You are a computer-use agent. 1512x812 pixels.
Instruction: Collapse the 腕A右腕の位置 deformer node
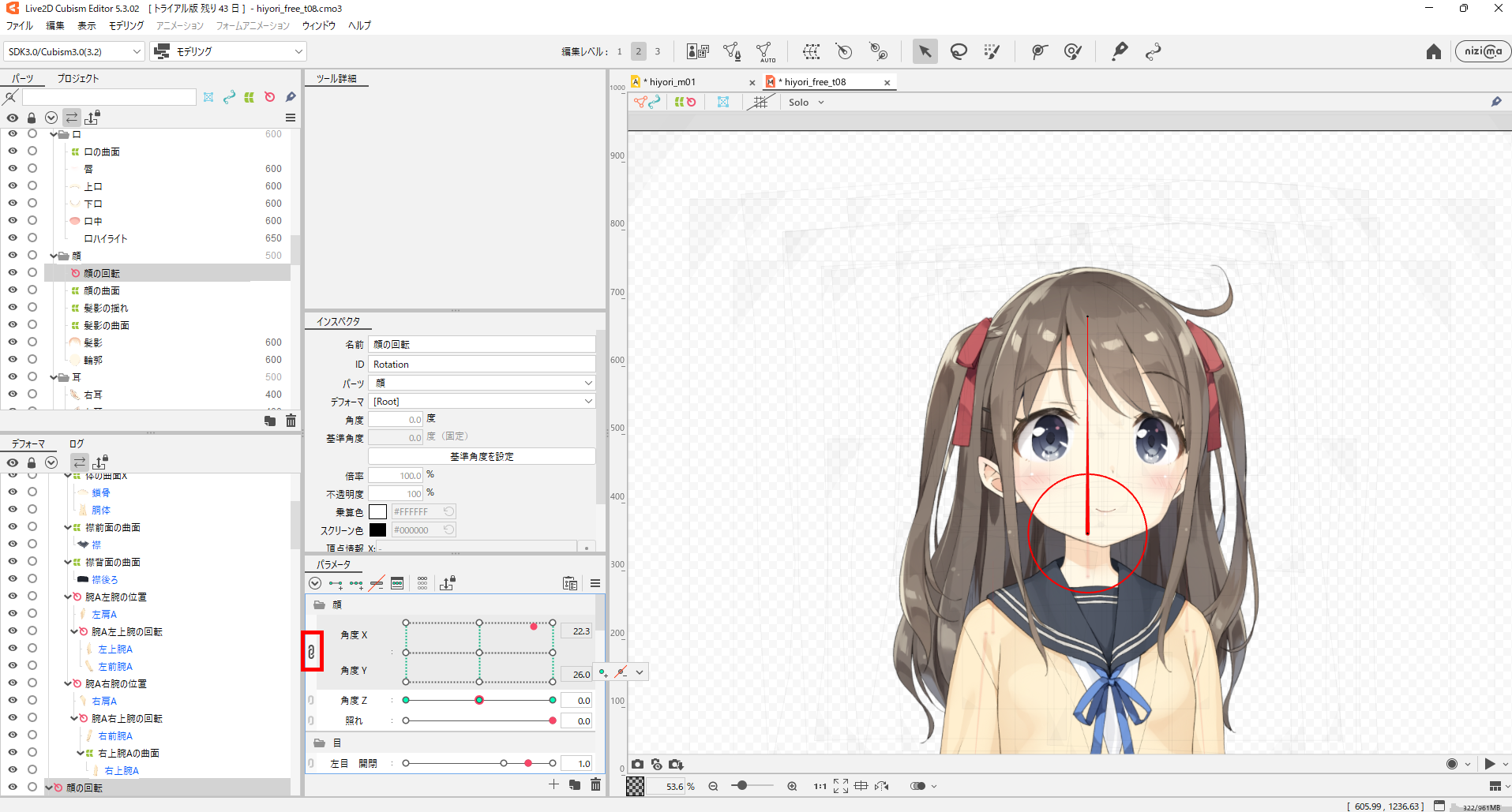click(68, 683)
